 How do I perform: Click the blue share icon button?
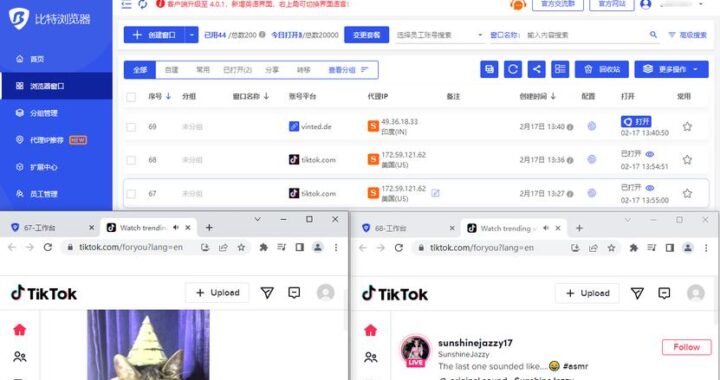[x=536, y=69]
